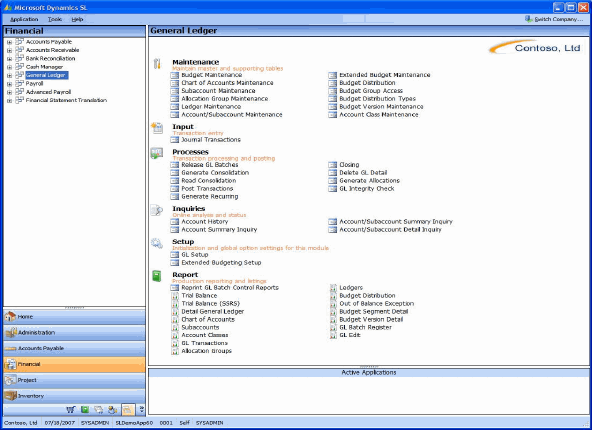Viewport: 592px width, 430px height.
Task: Click the icon beside Budget Maintenance
Action: [174, 75]
